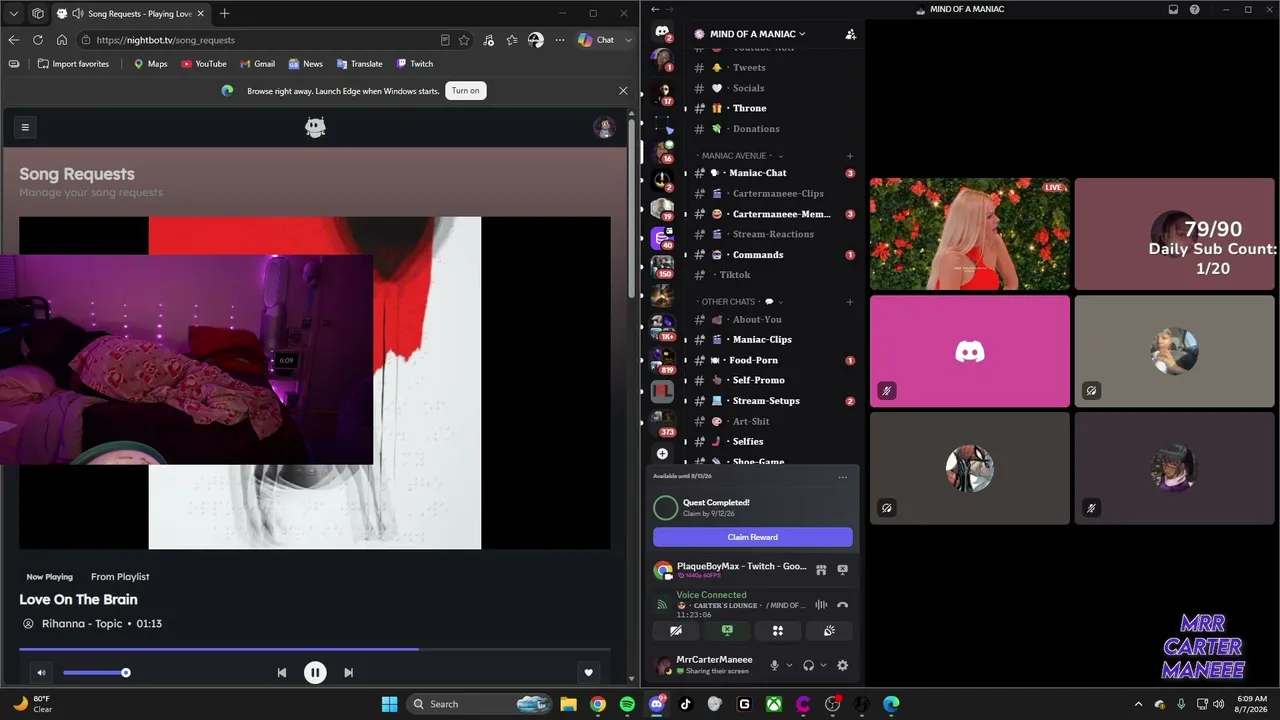Invite people to the server icon
Viewport: 1280px width, 720px height.
850,34
